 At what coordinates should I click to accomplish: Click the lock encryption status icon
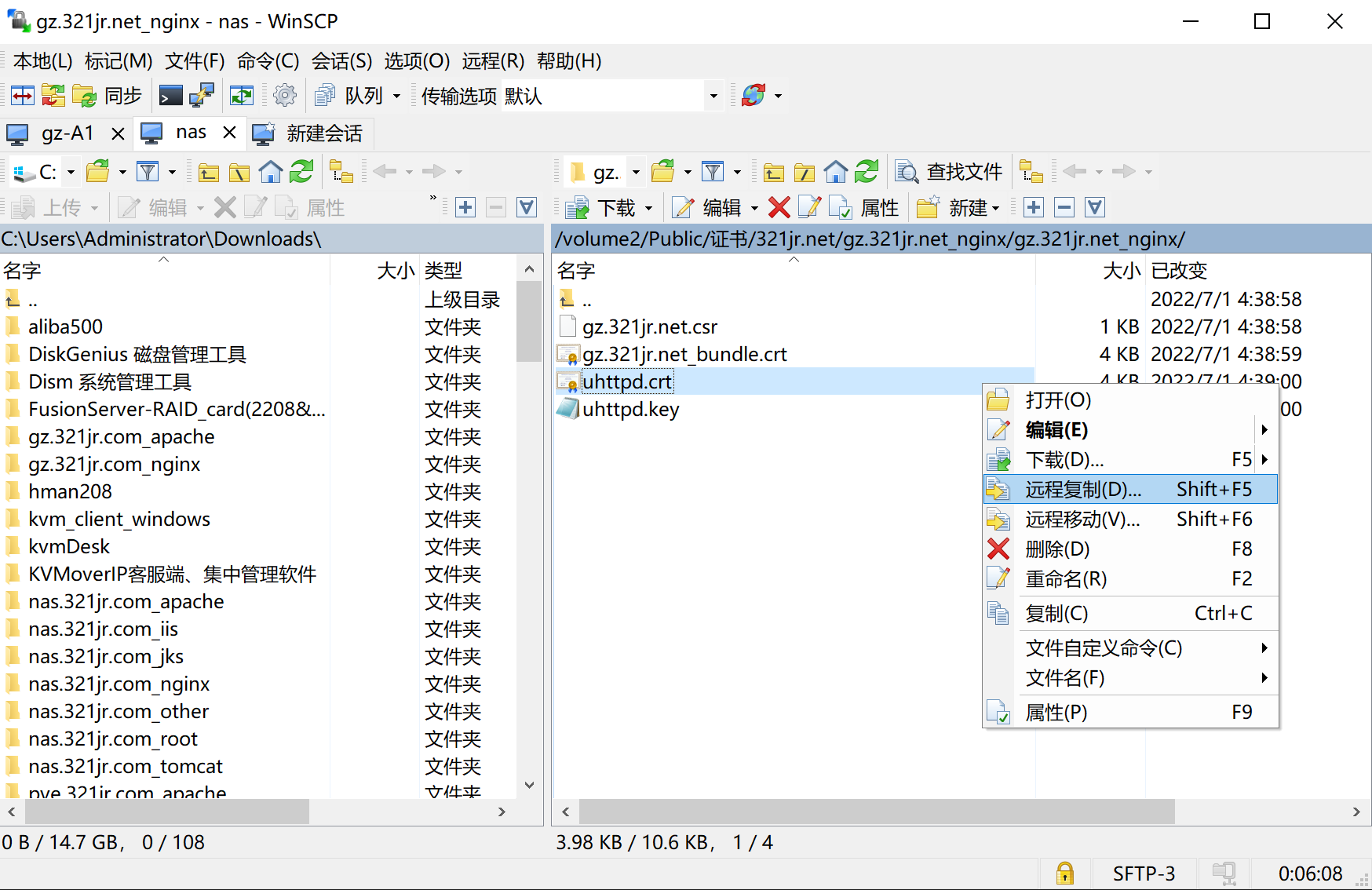coord(1064,874)
